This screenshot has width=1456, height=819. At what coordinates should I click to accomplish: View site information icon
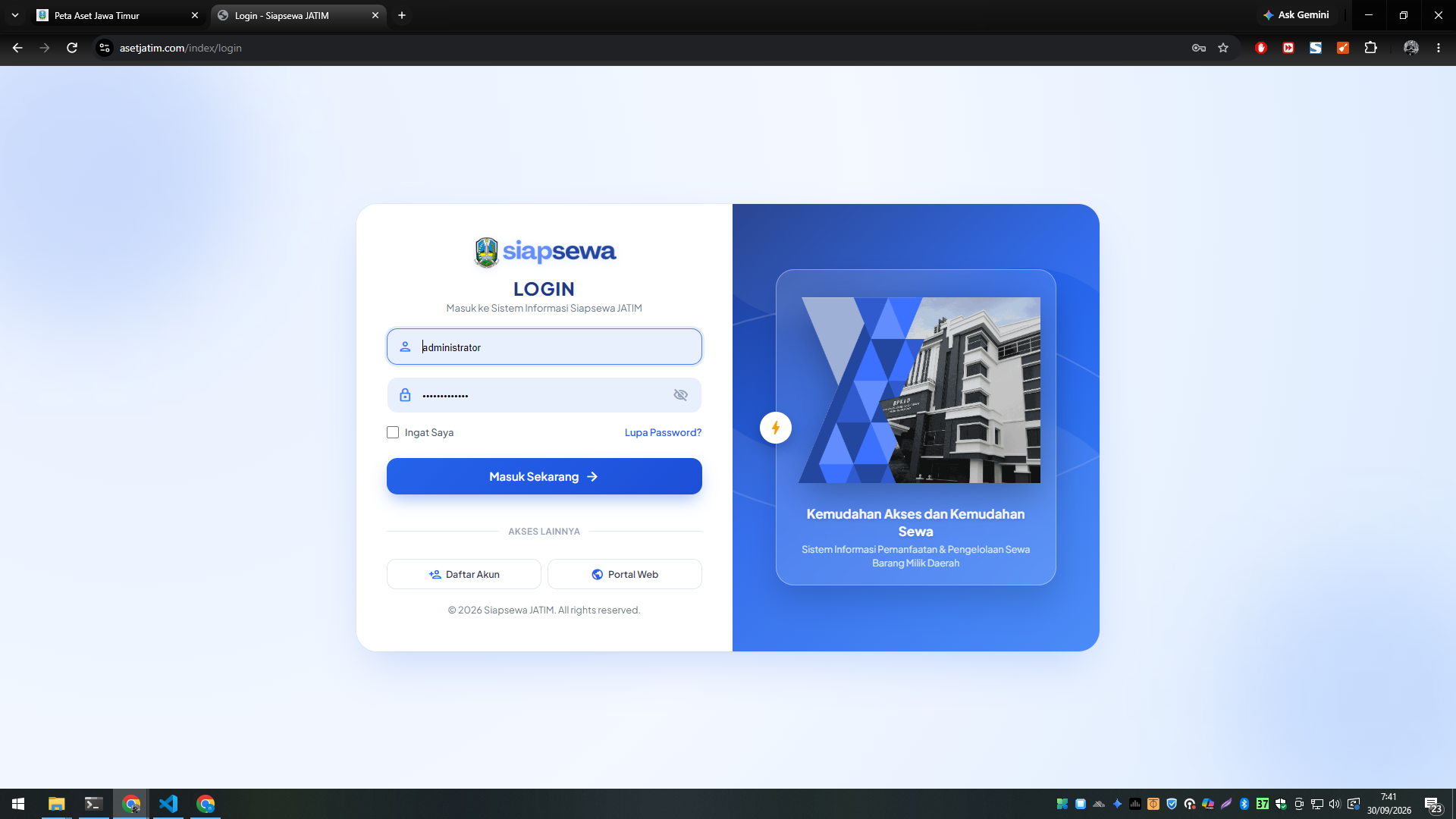point(105,48)
